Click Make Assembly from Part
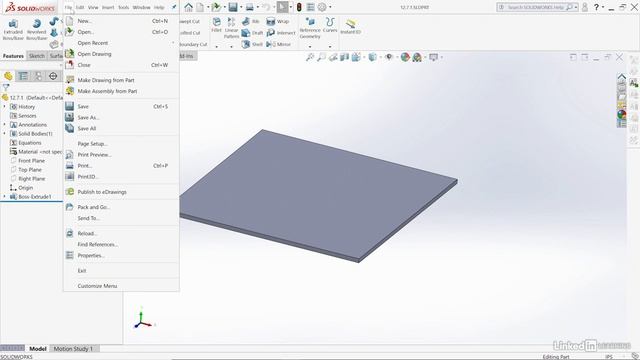The width and height of the screenshot is (640, 360). (121, 91)
